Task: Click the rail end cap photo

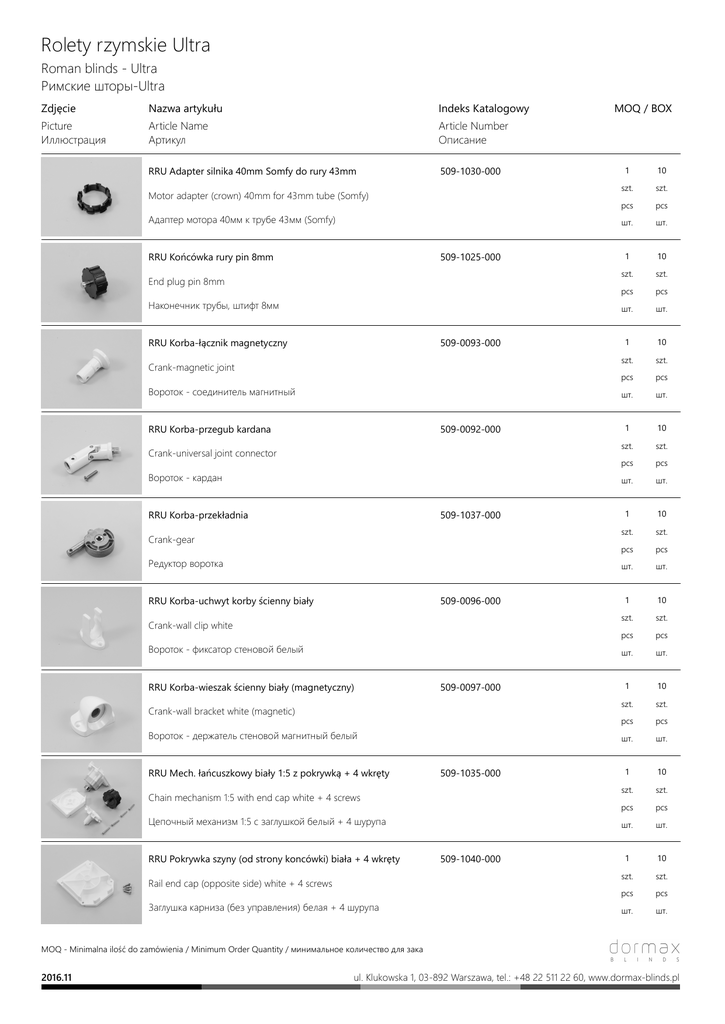Action: coord(91,884)
